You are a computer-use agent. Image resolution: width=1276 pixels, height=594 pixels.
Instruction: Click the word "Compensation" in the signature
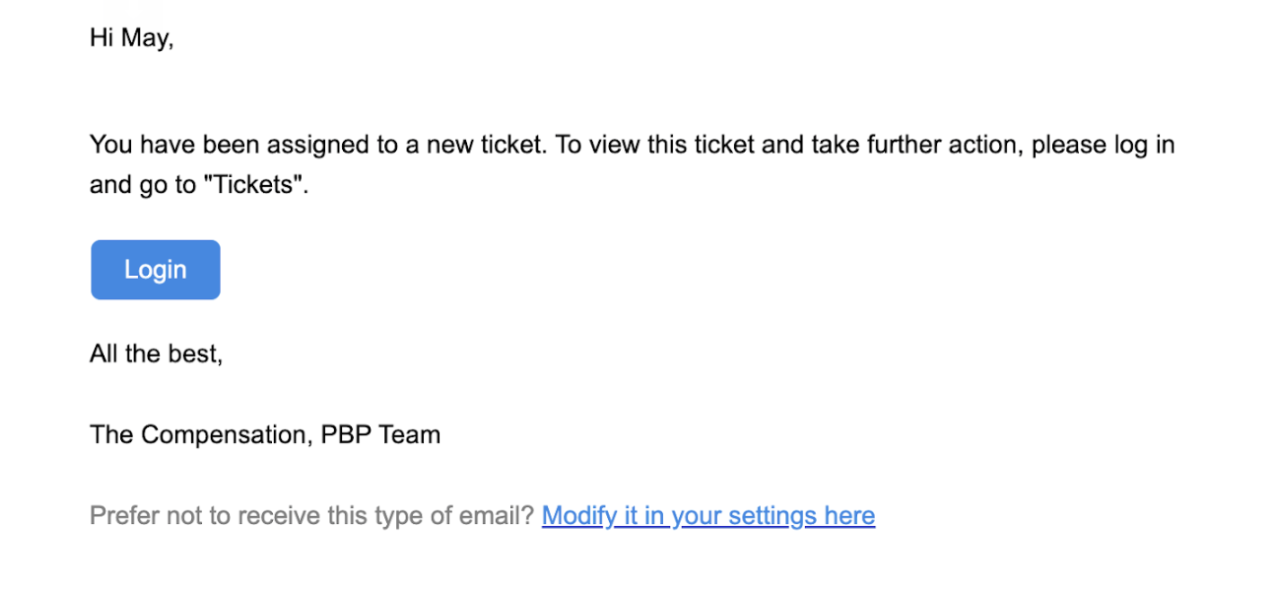(x=226, y=435)
